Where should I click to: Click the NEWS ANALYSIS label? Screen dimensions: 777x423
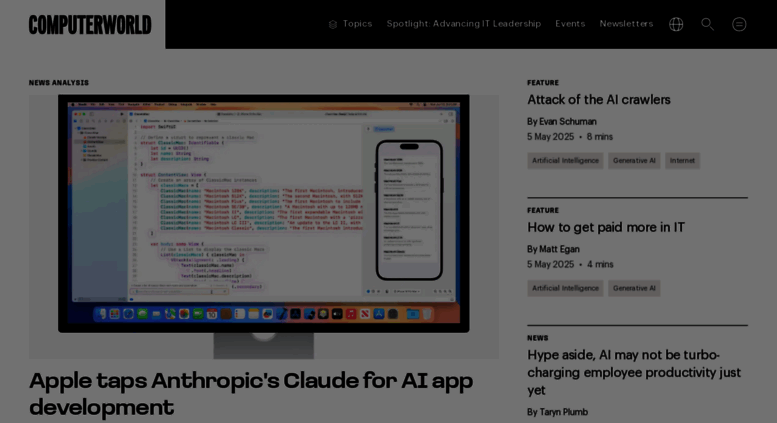(58, 83)
